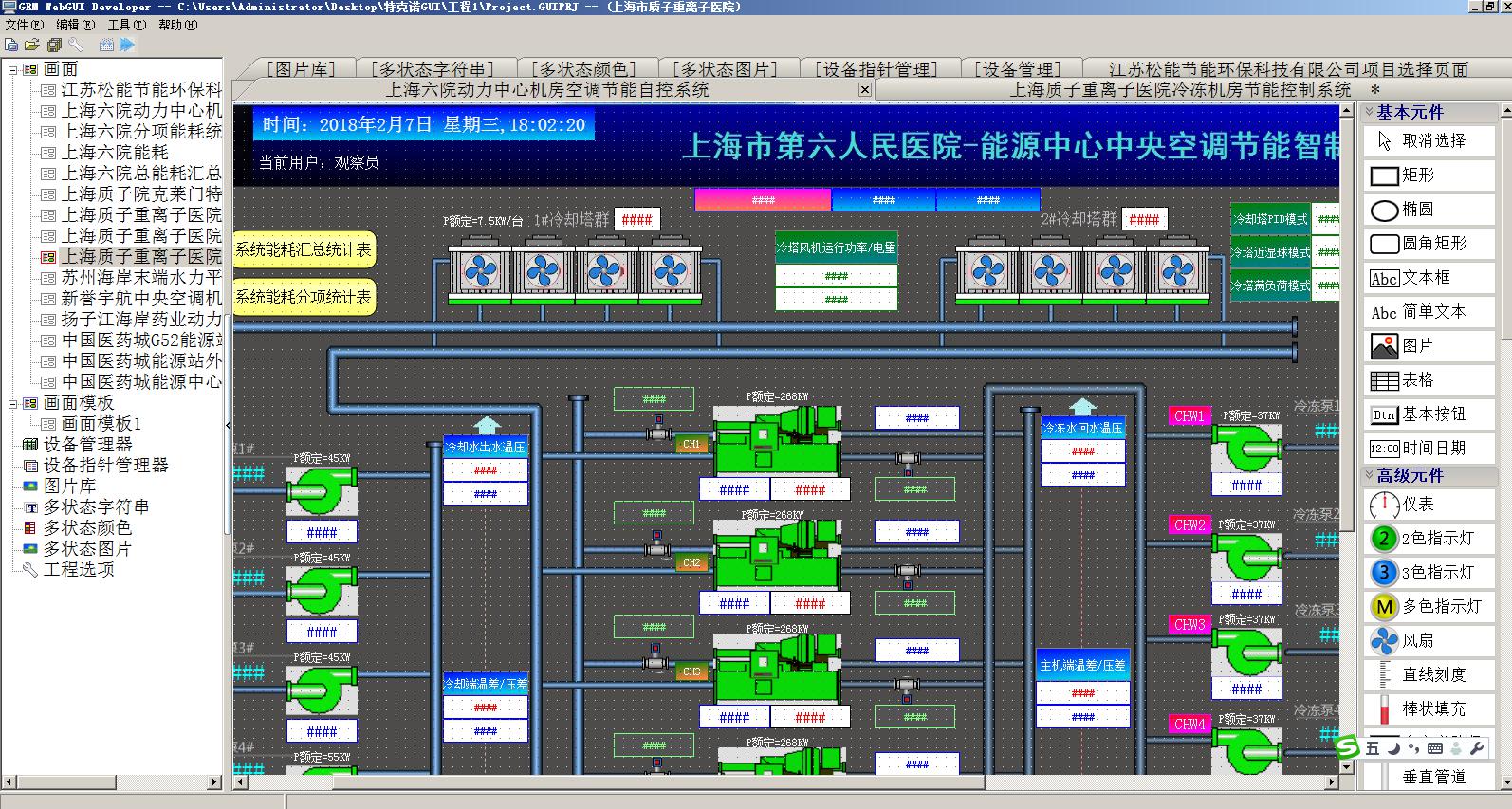Click the blue run arrow toolbar icon
The height and width of the screenshot is (809, 1512).
click(x=127, y=45)
